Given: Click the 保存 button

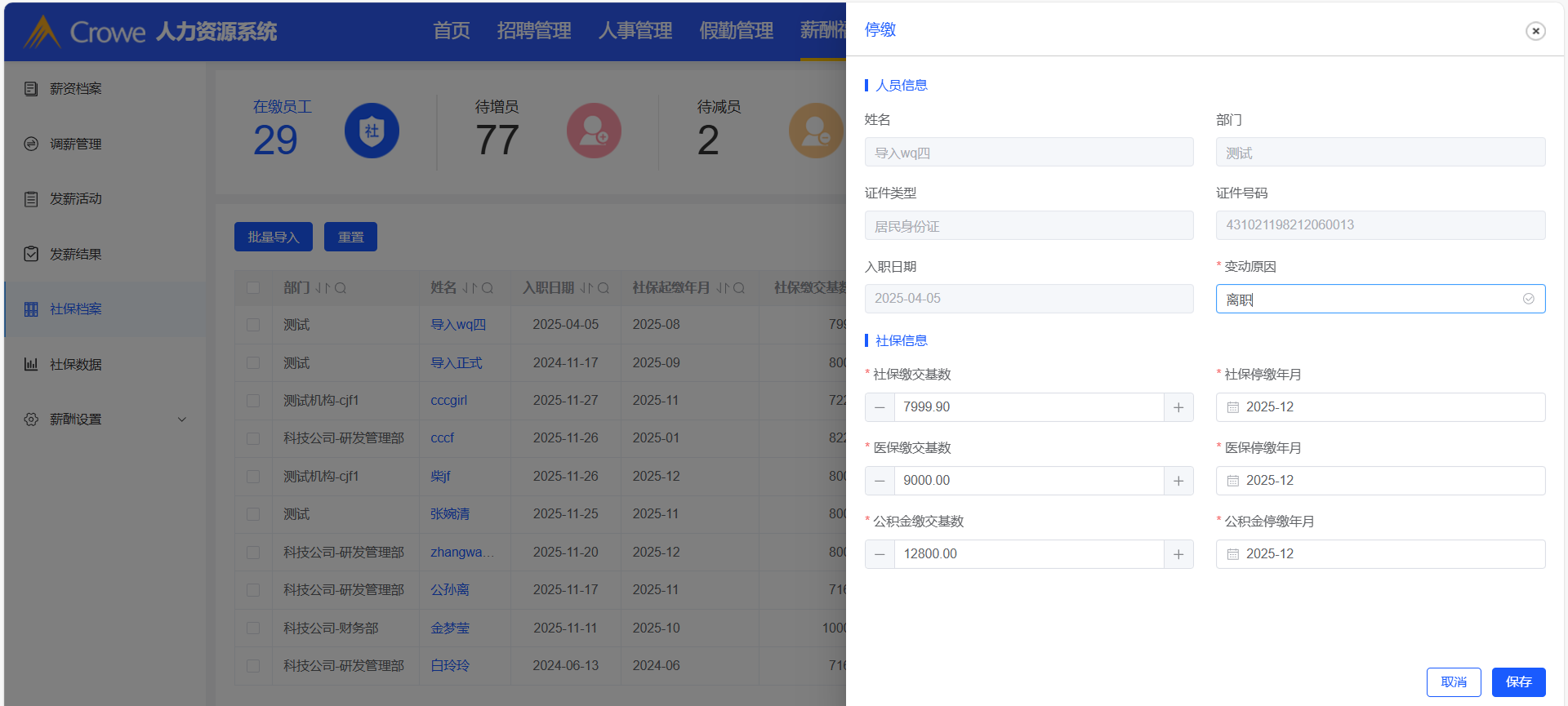Looking at the screenshot, I should pos(1518,682).
